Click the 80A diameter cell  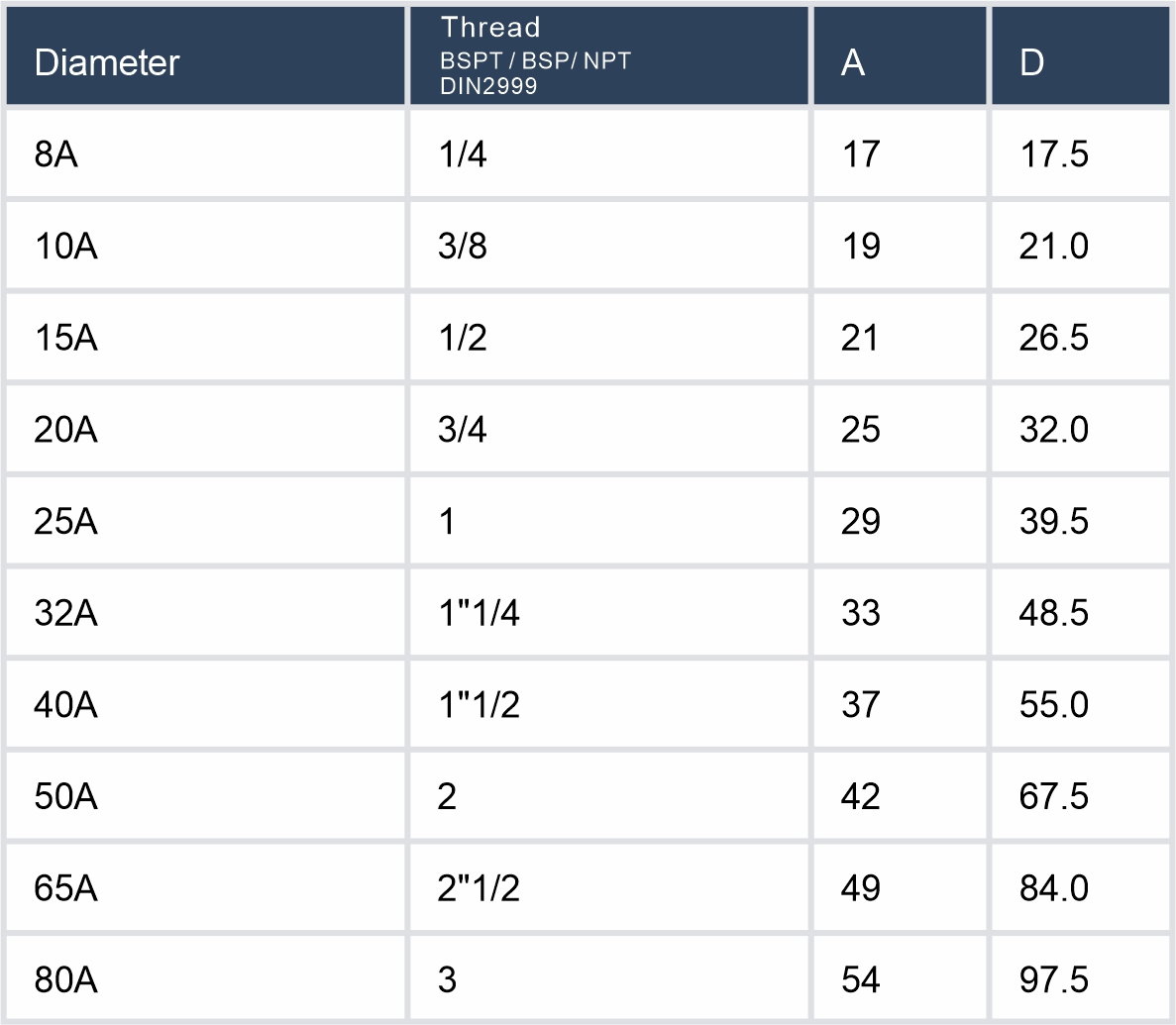tap(65, 980)
